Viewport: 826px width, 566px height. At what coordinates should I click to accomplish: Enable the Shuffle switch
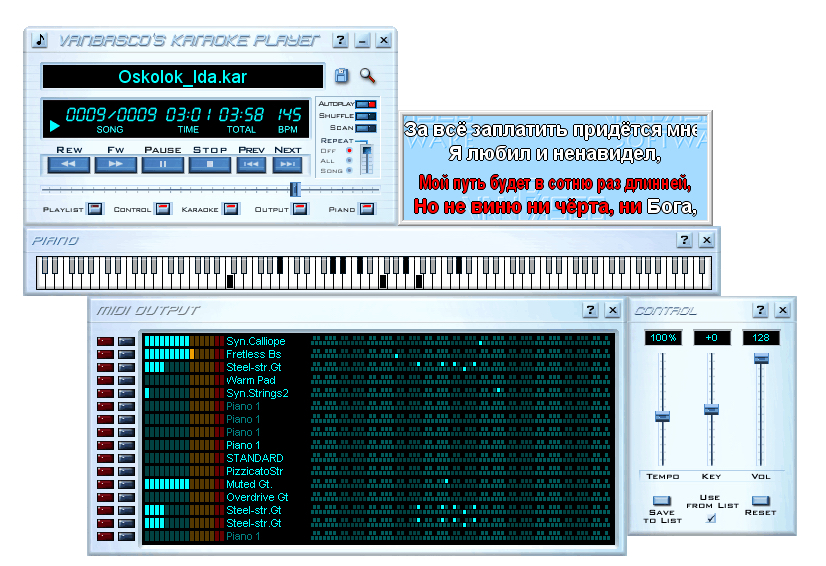point(366,116)
